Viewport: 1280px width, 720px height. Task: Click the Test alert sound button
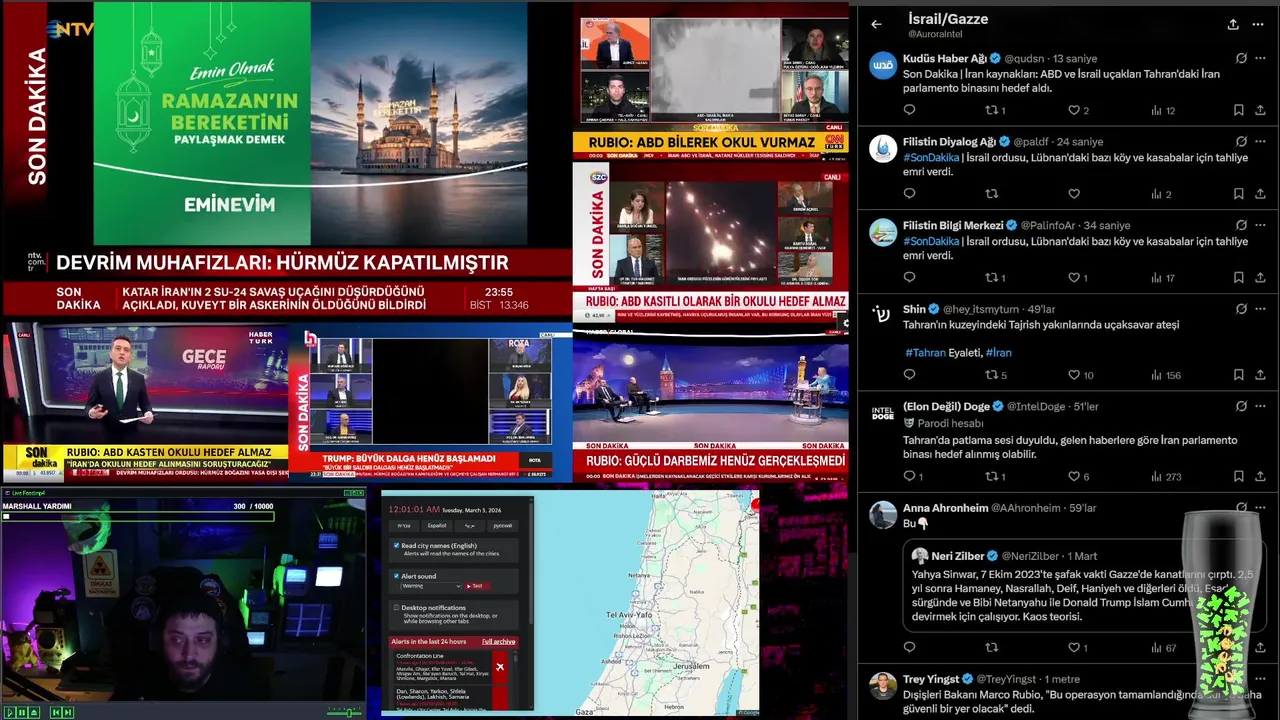[477, 586]
